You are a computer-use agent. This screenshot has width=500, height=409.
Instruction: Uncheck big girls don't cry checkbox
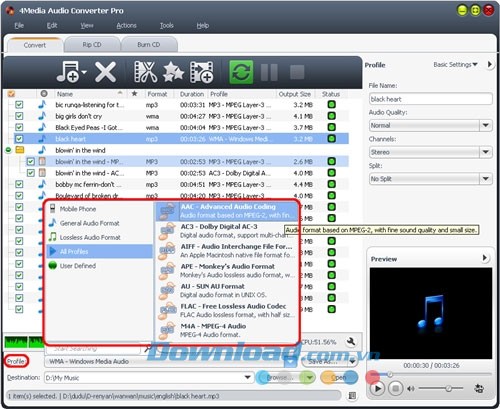pyautogui.click(x=19, y=116)
